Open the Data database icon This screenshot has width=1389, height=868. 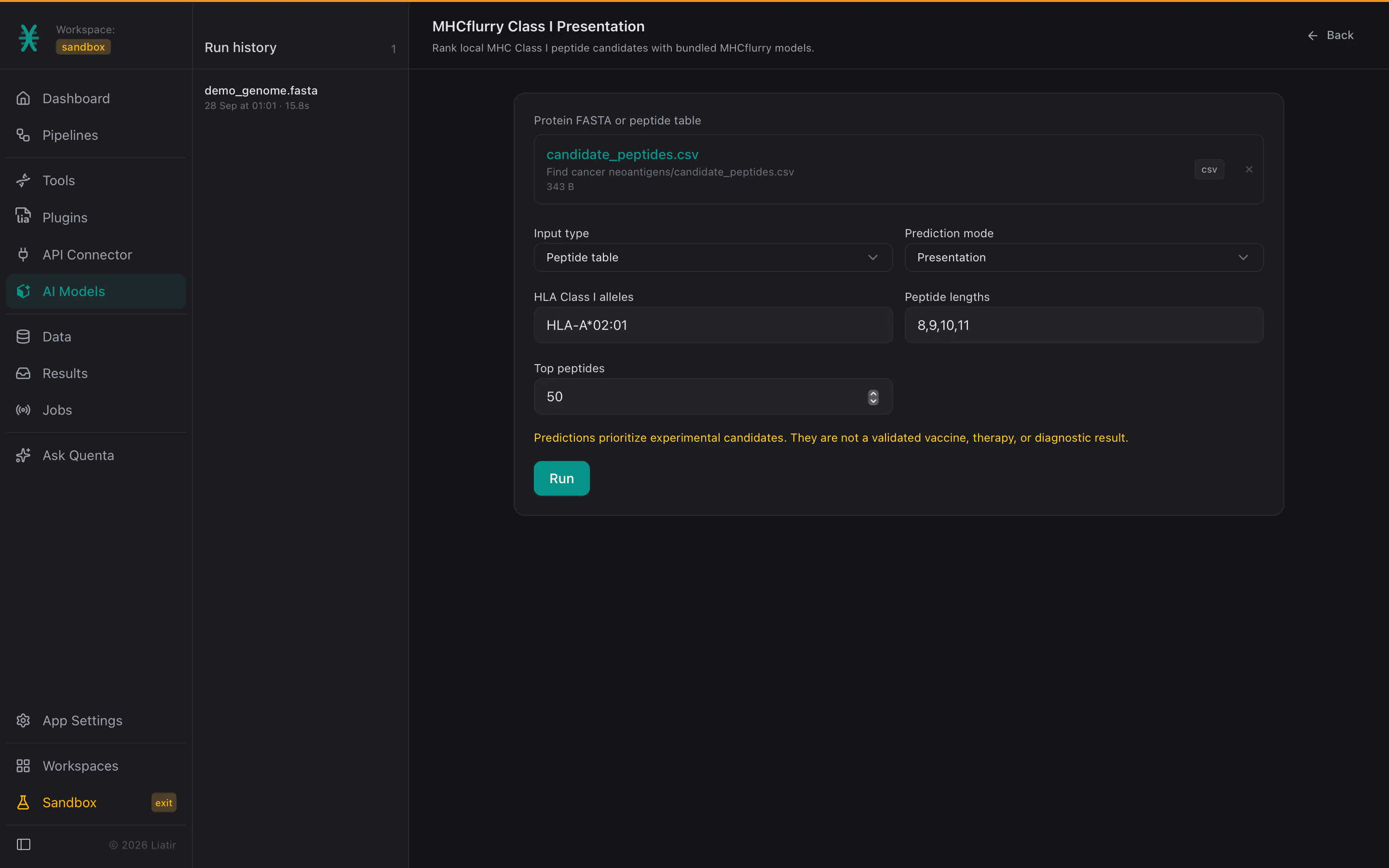[x=23, y=337]
